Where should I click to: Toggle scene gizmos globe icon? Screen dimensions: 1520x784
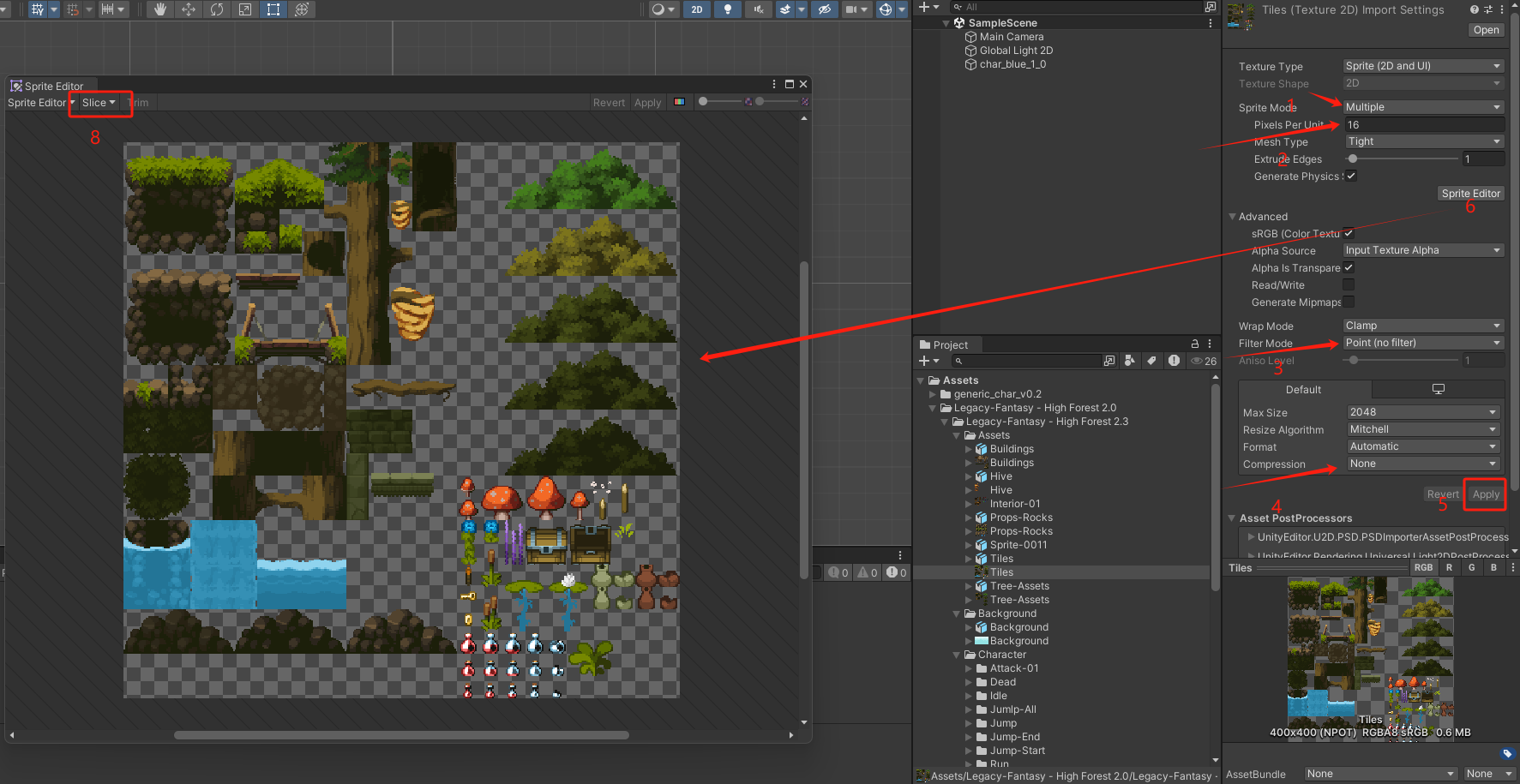[x=886, y=9]
